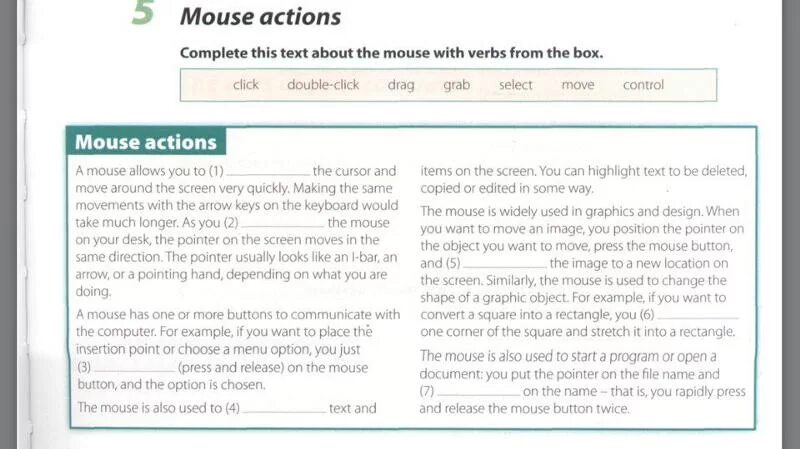Click the blank line for gap (2)
This screenshot has width=800, height=449.
[282, 225]
